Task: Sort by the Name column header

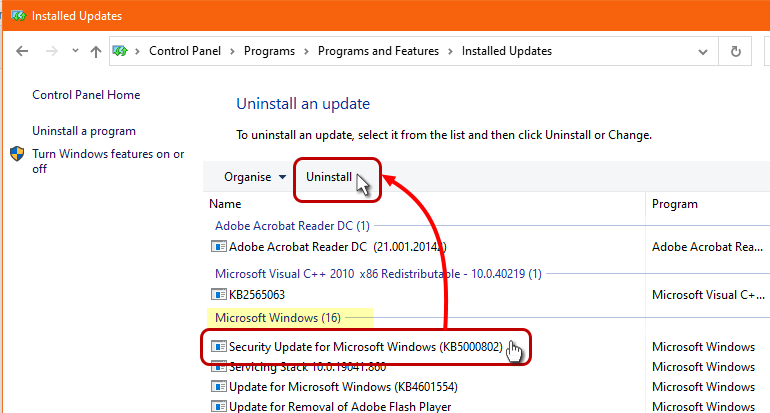Action: point(225,204)
